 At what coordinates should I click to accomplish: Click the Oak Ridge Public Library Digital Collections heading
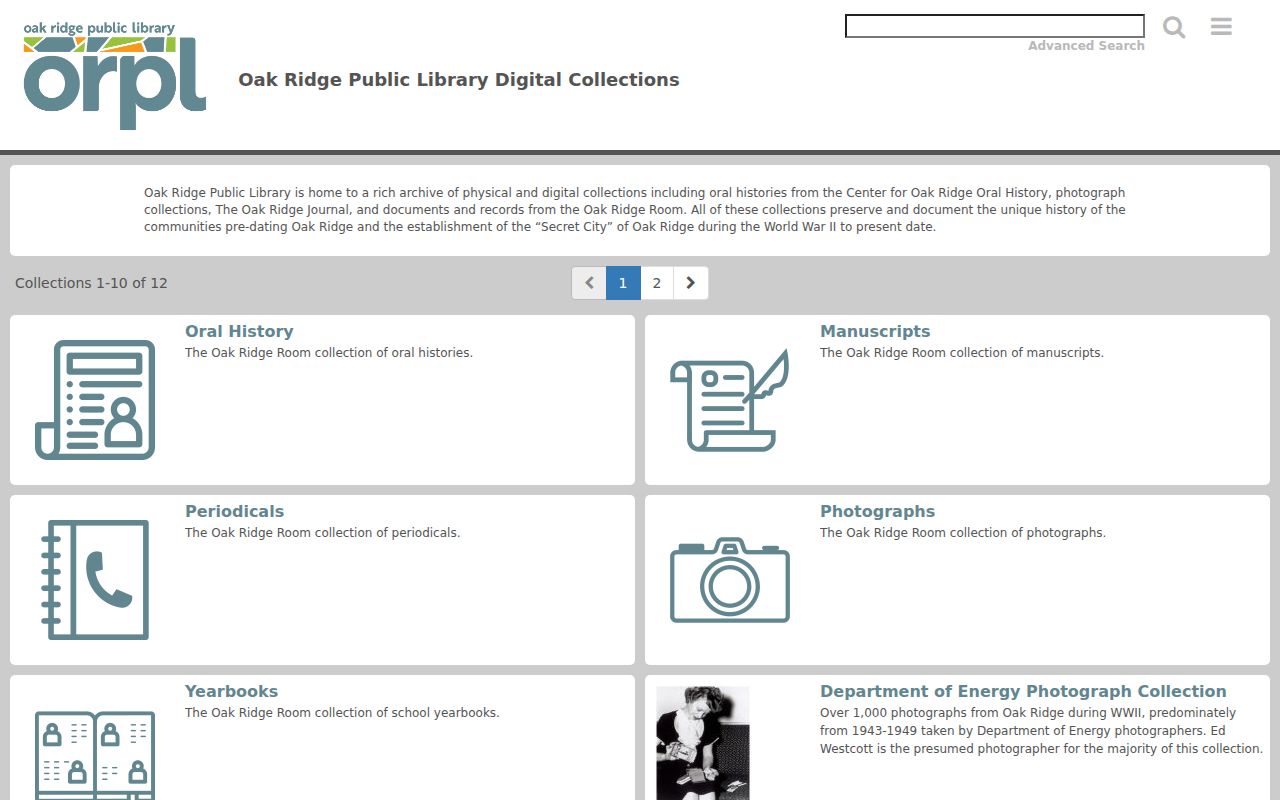(x=459, y=80)
